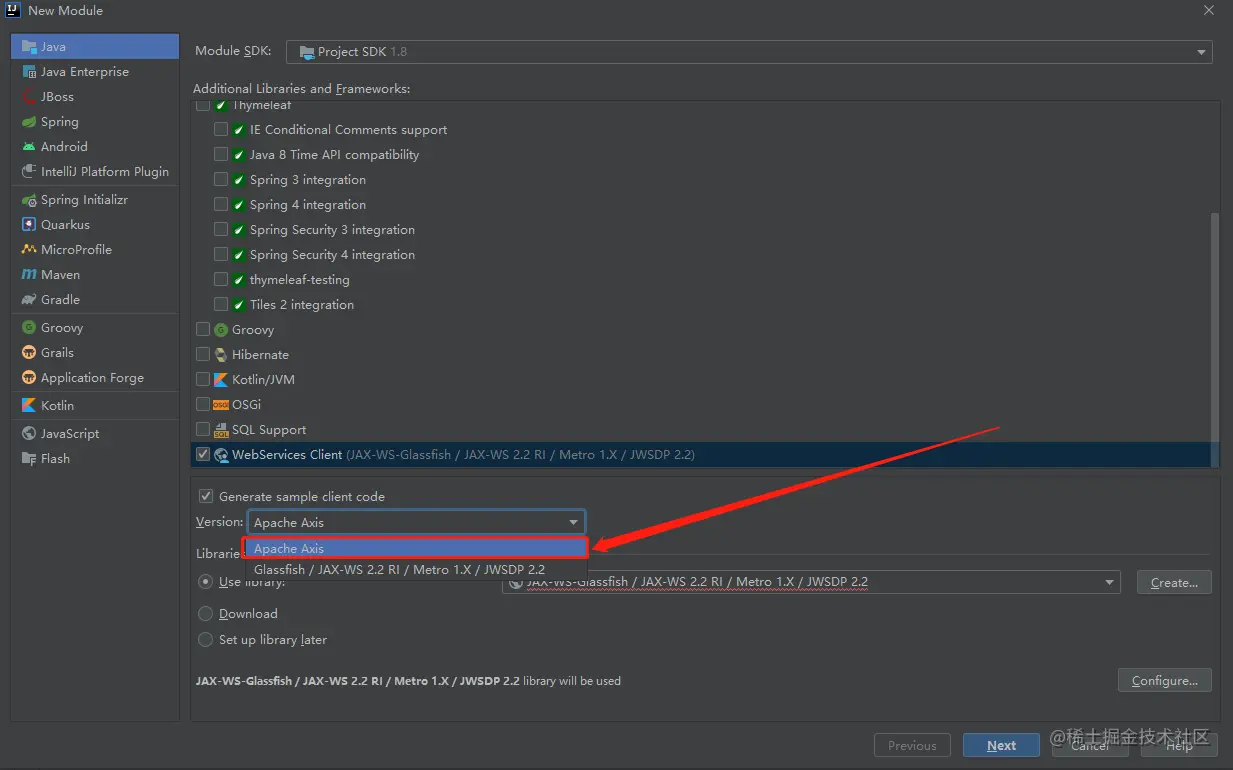This screenshot has height=770, width=1233.
Task: Open the Module SDK dropdown
Action: 749,52
